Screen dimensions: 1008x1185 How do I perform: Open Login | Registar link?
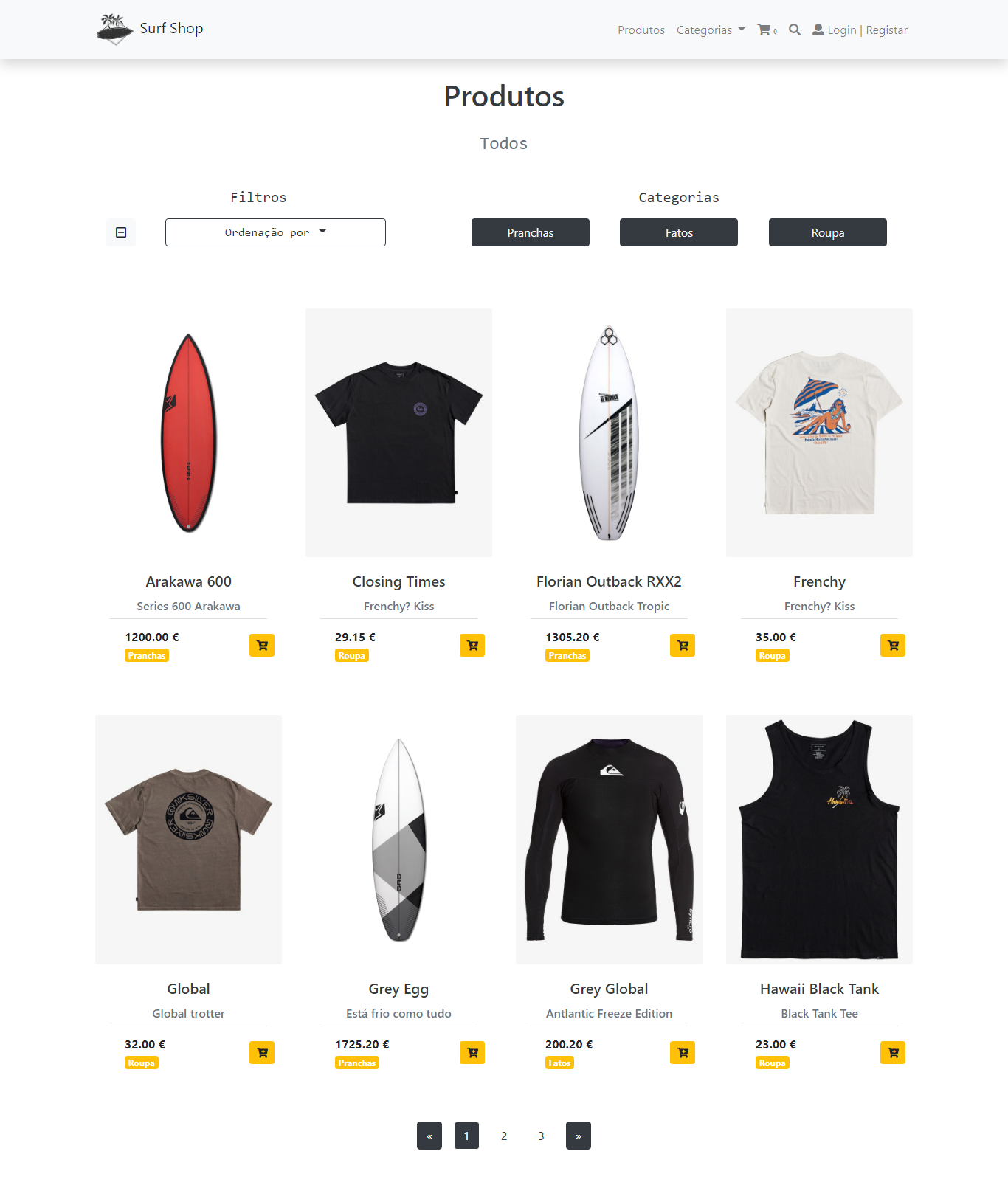point(860,30)
